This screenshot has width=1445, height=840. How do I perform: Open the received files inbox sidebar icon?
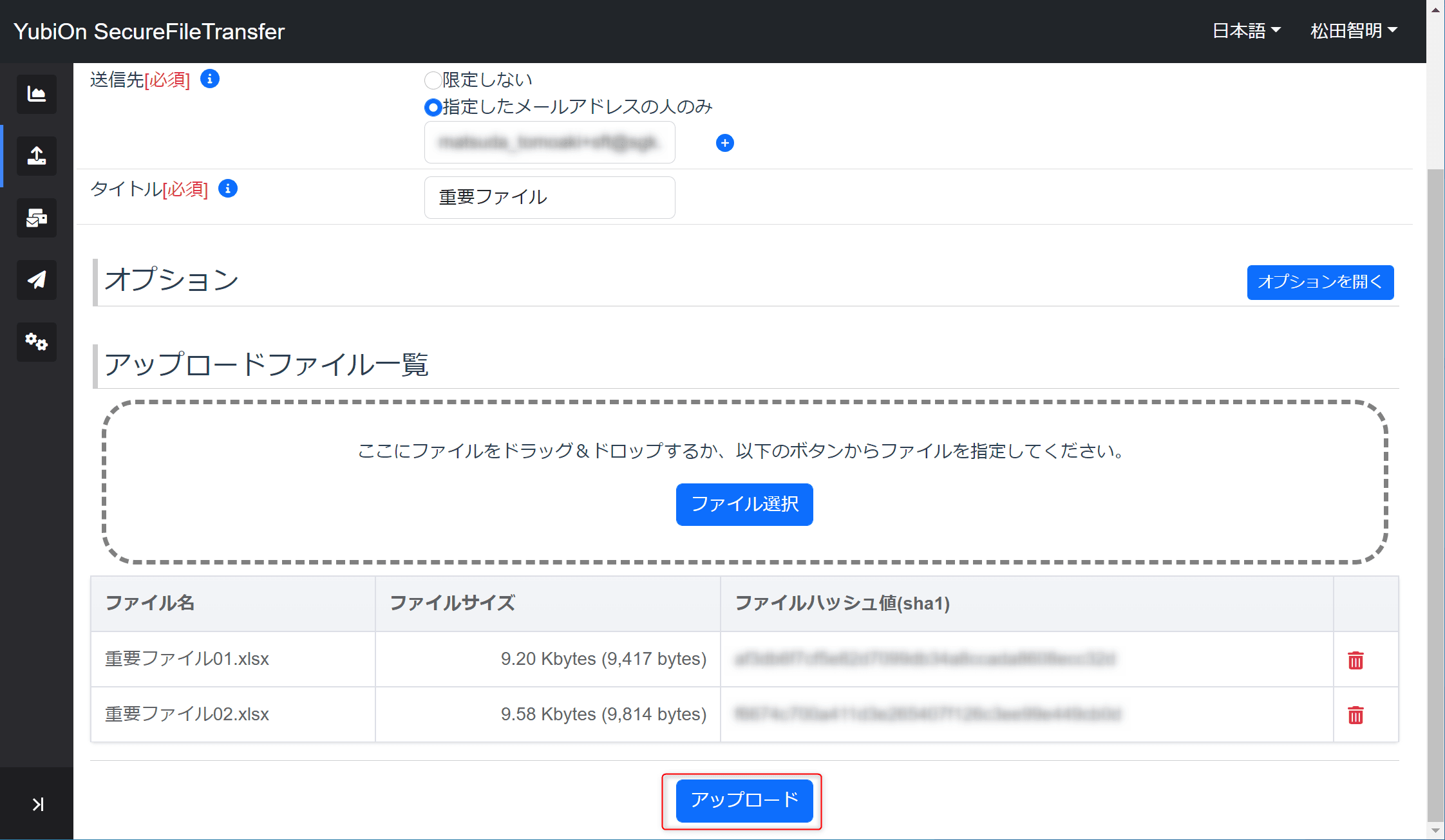[x=37, y=218]
